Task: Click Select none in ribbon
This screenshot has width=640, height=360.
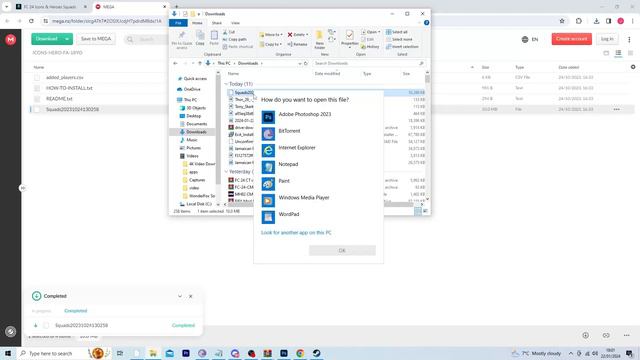Action: point(399,39)
